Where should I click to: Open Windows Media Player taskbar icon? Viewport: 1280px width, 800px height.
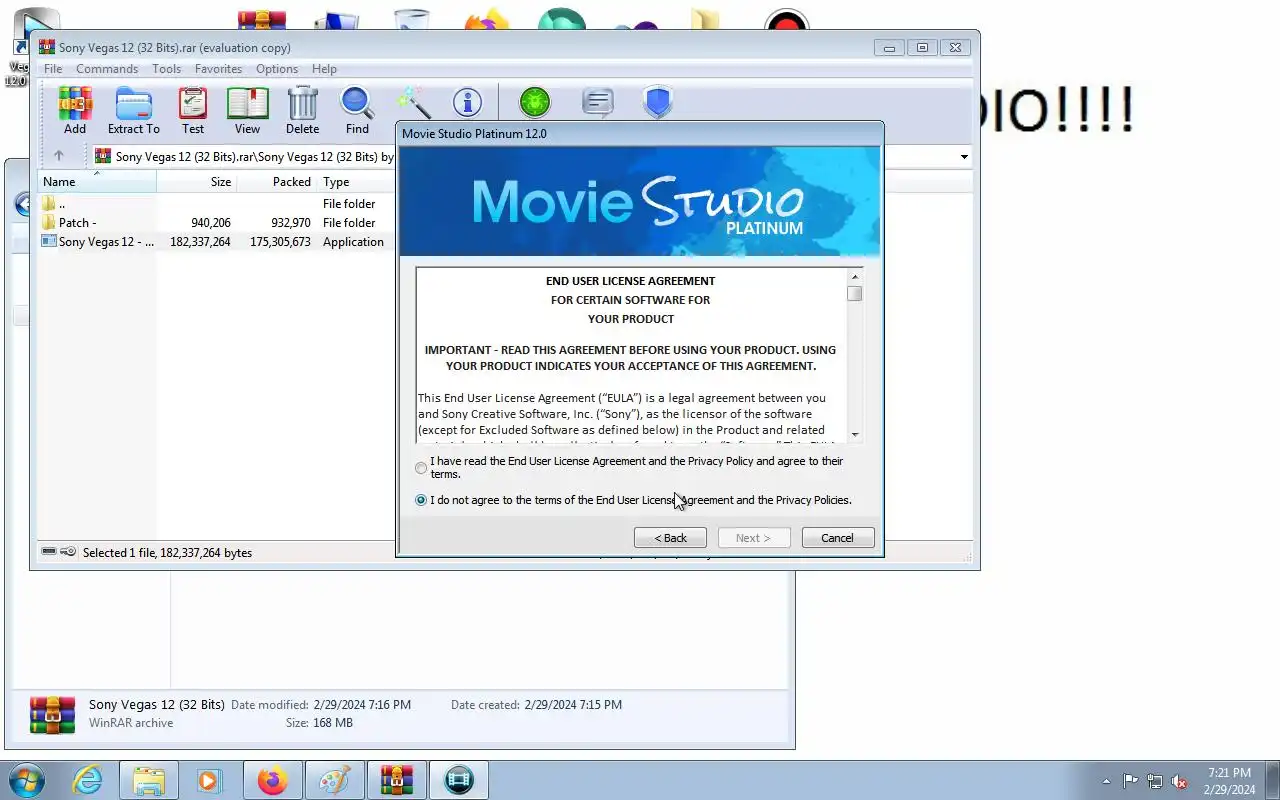coord(210,780)
